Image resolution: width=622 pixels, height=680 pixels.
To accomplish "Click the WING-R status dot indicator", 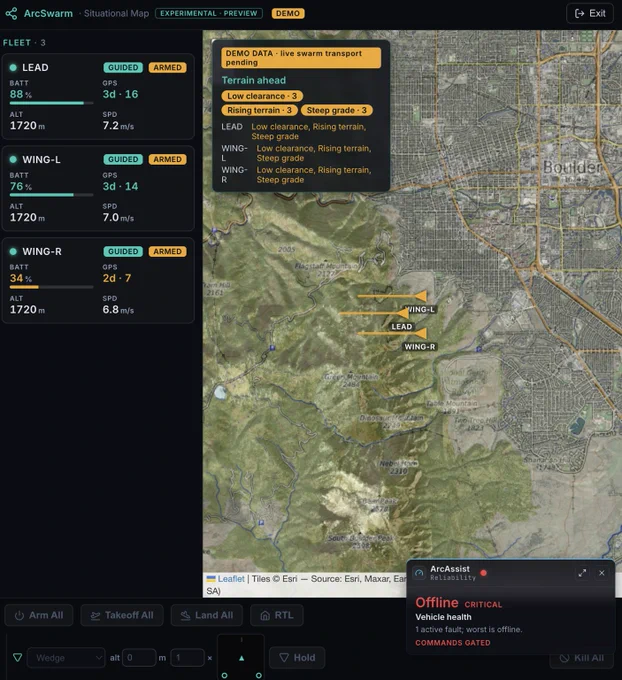I will [x=13, y=252].
